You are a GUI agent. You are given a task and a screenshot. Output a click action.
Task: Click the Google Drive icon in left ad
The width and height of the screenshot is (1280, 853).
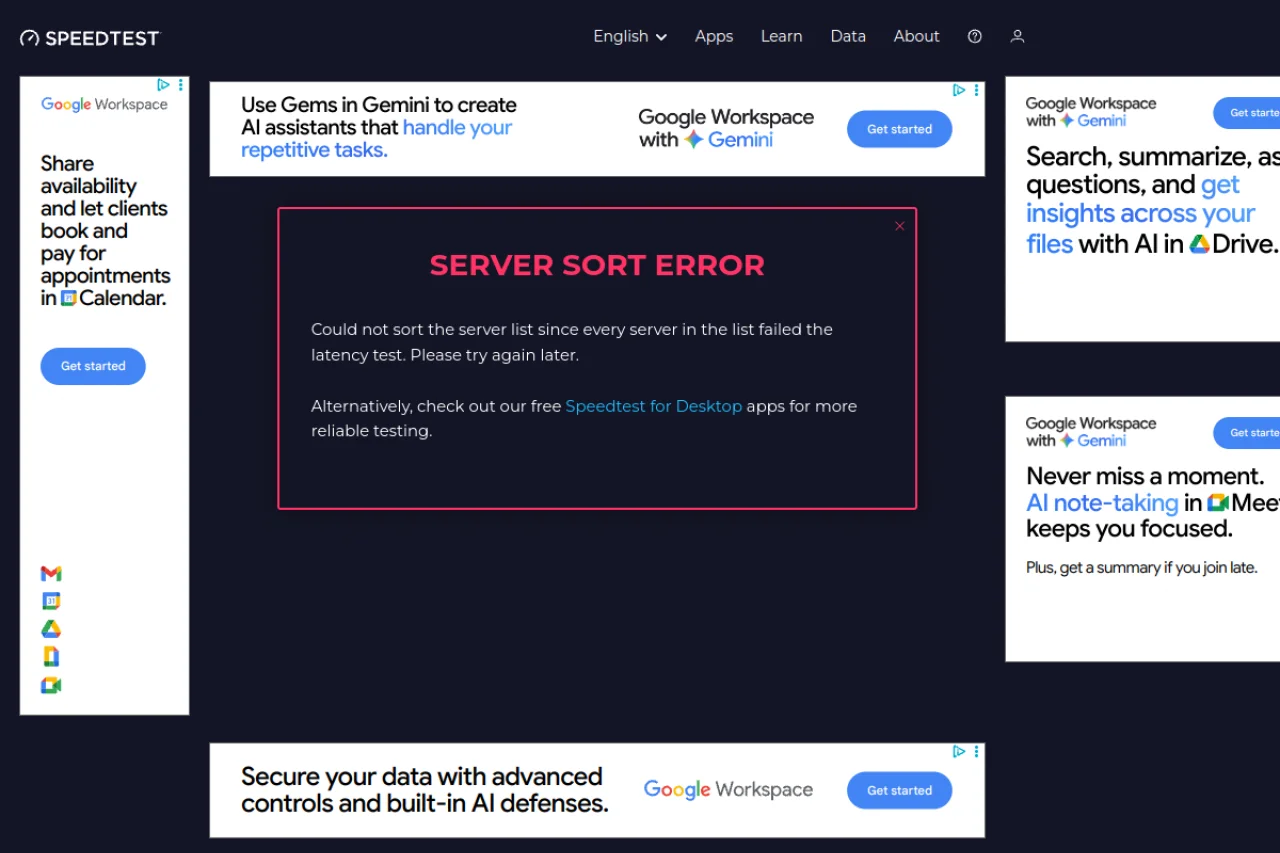click(51, 629)
